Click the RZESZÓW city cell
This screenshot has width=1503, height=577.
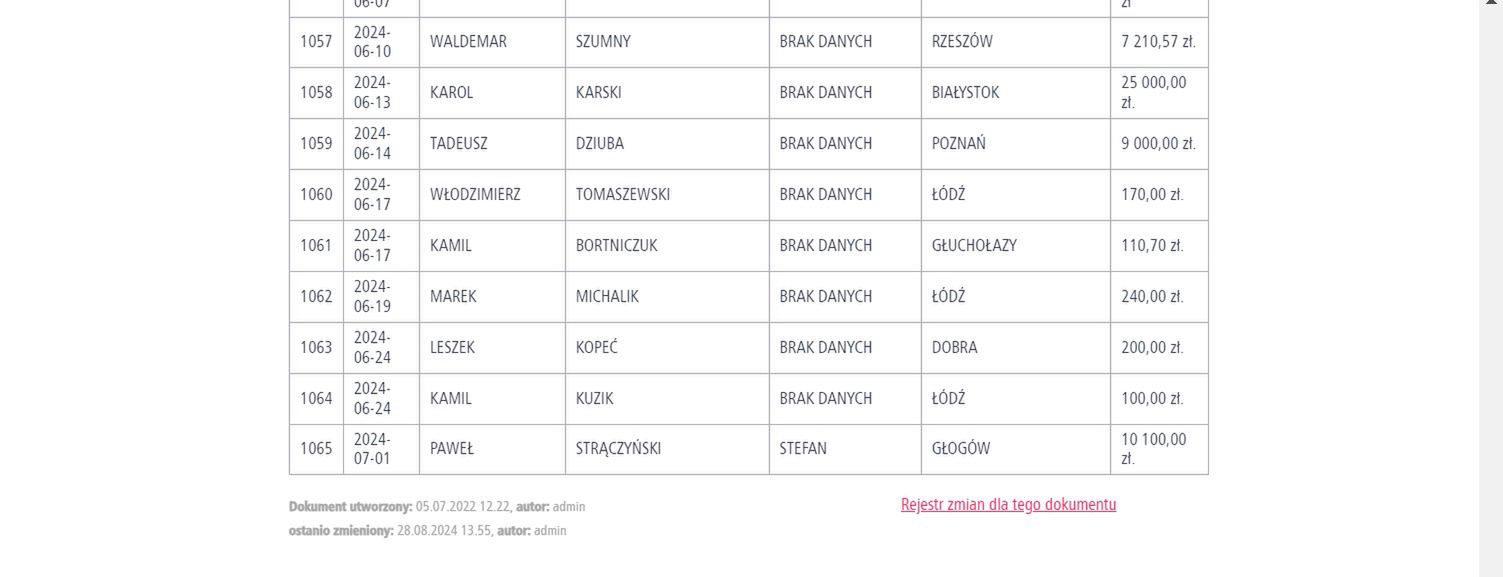[962, 42]
